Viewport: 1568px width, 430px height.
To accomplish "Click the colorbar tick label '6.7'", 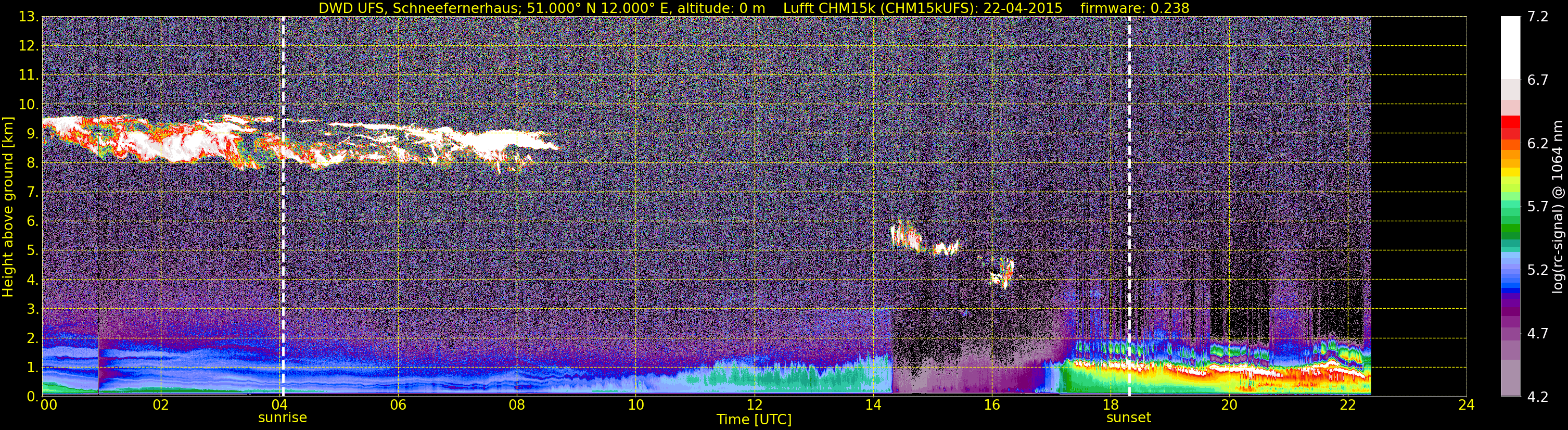I will click(1538, 80).
